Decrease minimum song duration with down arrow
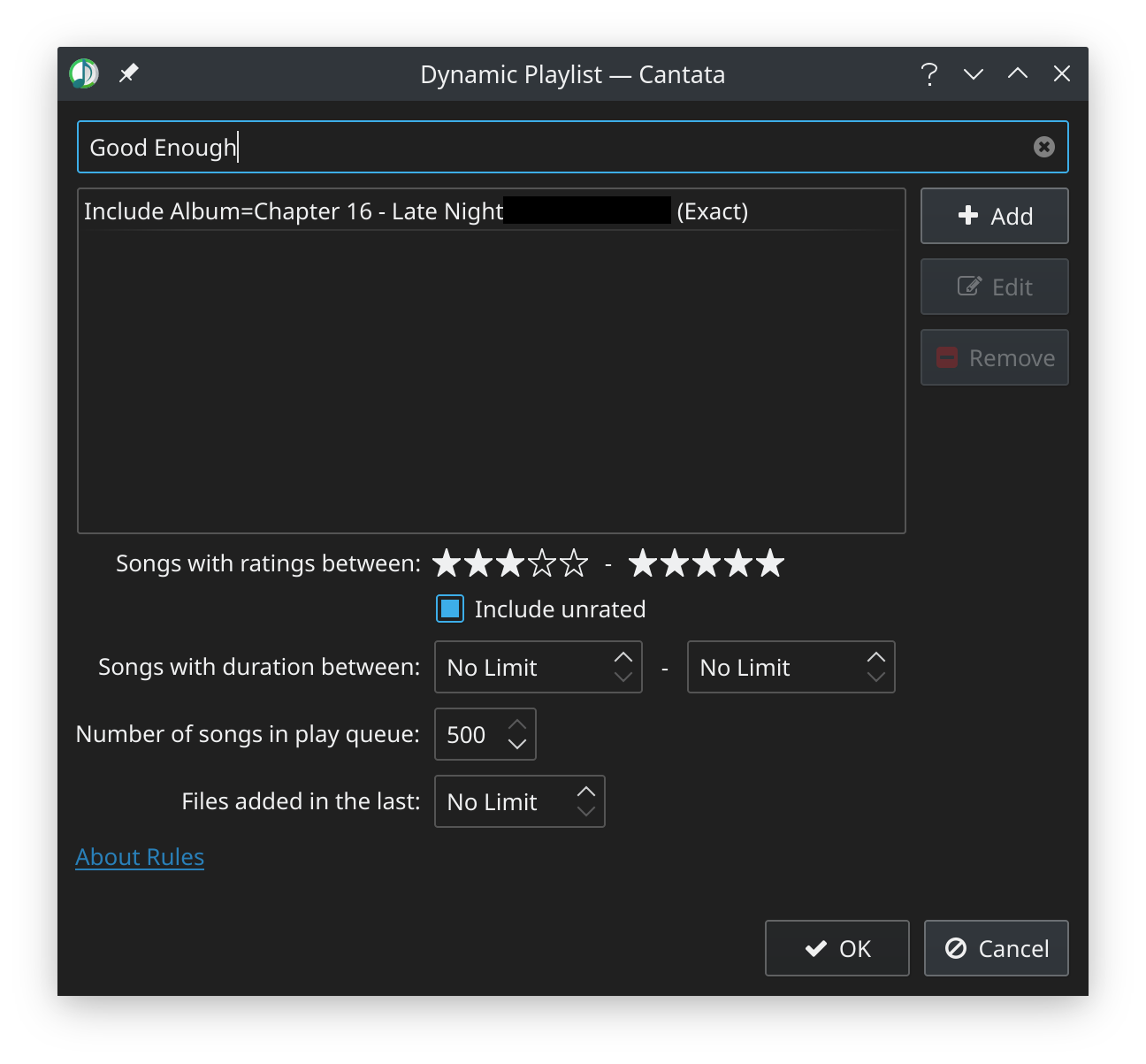Screen dimensions: 1146x1064 [x=623, y=677]
